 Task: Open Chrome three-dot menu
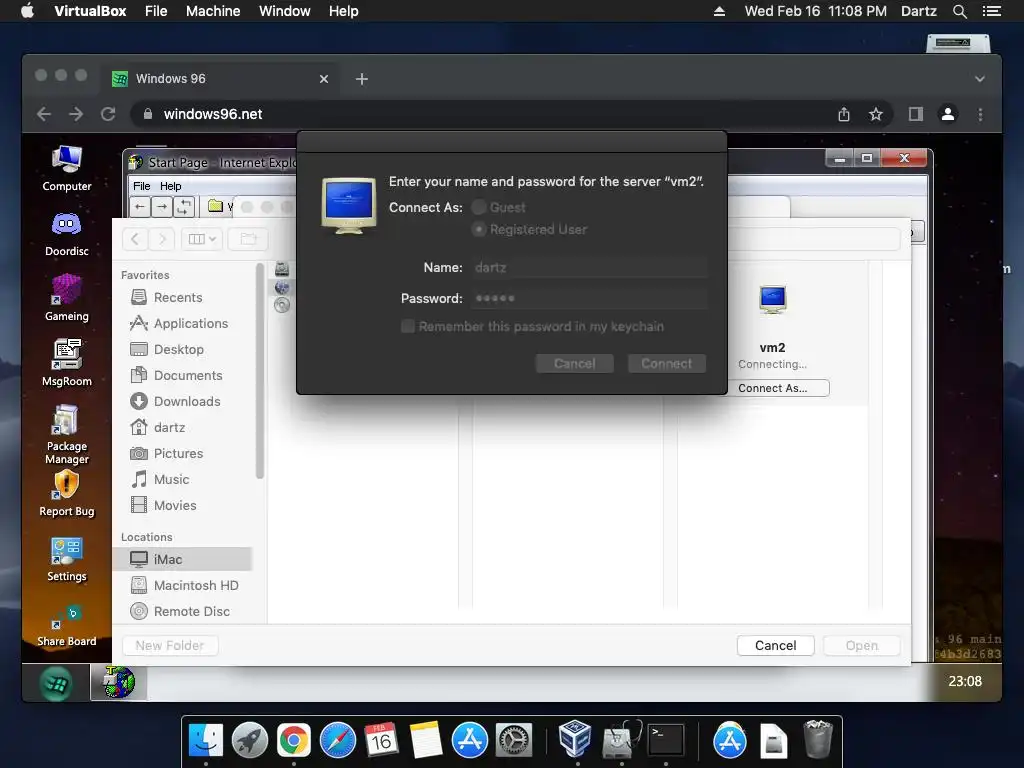coord(980,114)
